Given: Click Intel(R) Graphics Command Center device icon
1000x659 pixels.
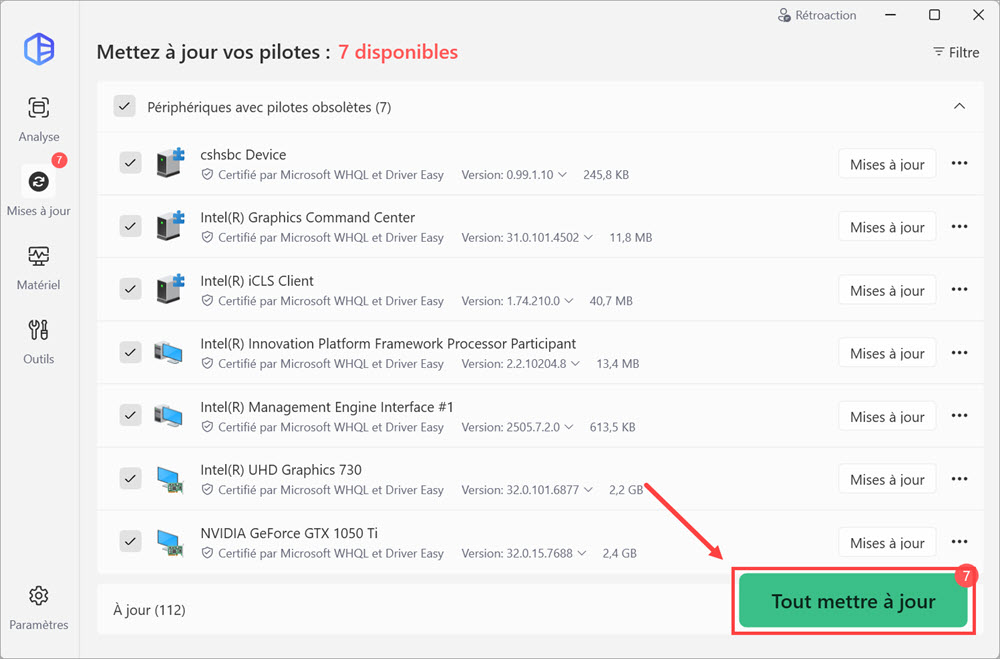Looking at the screenshot, I should pyautogui.click(x=170, y=226).
